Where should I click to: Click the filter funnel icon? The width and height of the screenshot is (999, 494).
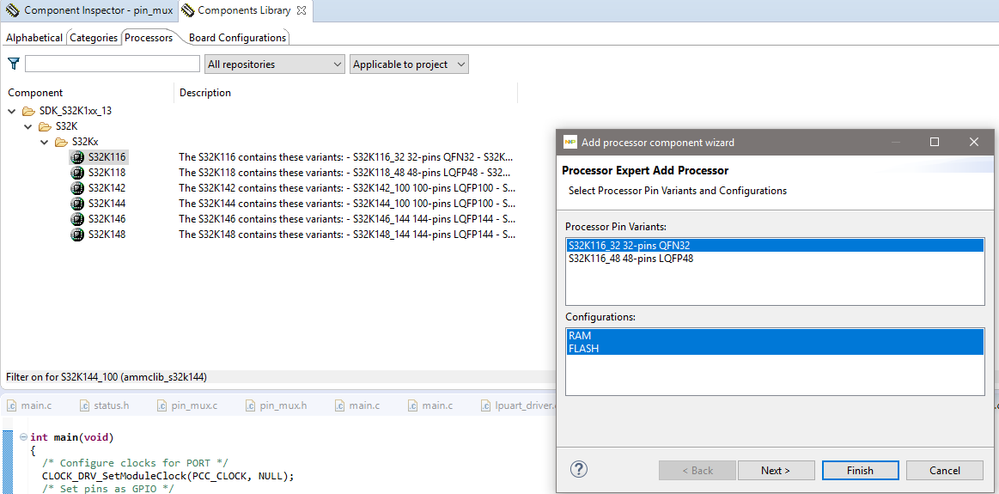click(x=13, y=64)
